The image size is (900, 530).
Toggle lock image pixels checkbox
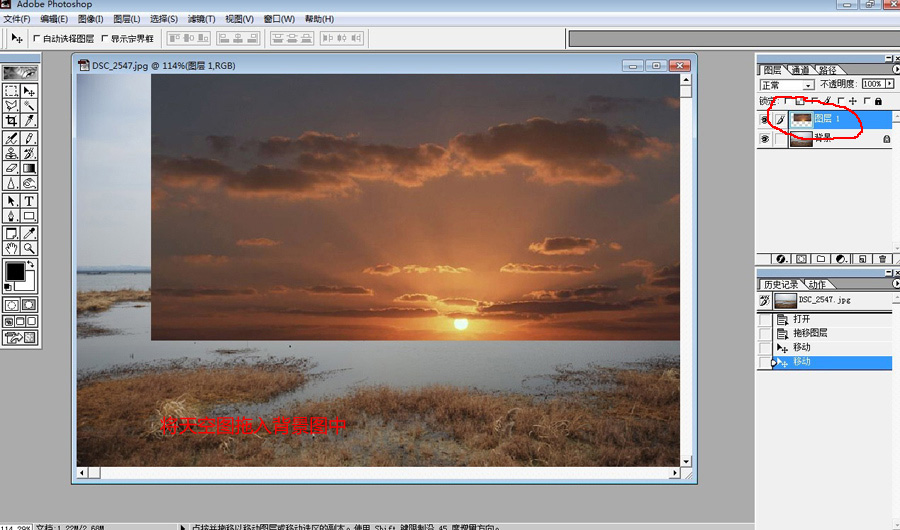point(816,101)
